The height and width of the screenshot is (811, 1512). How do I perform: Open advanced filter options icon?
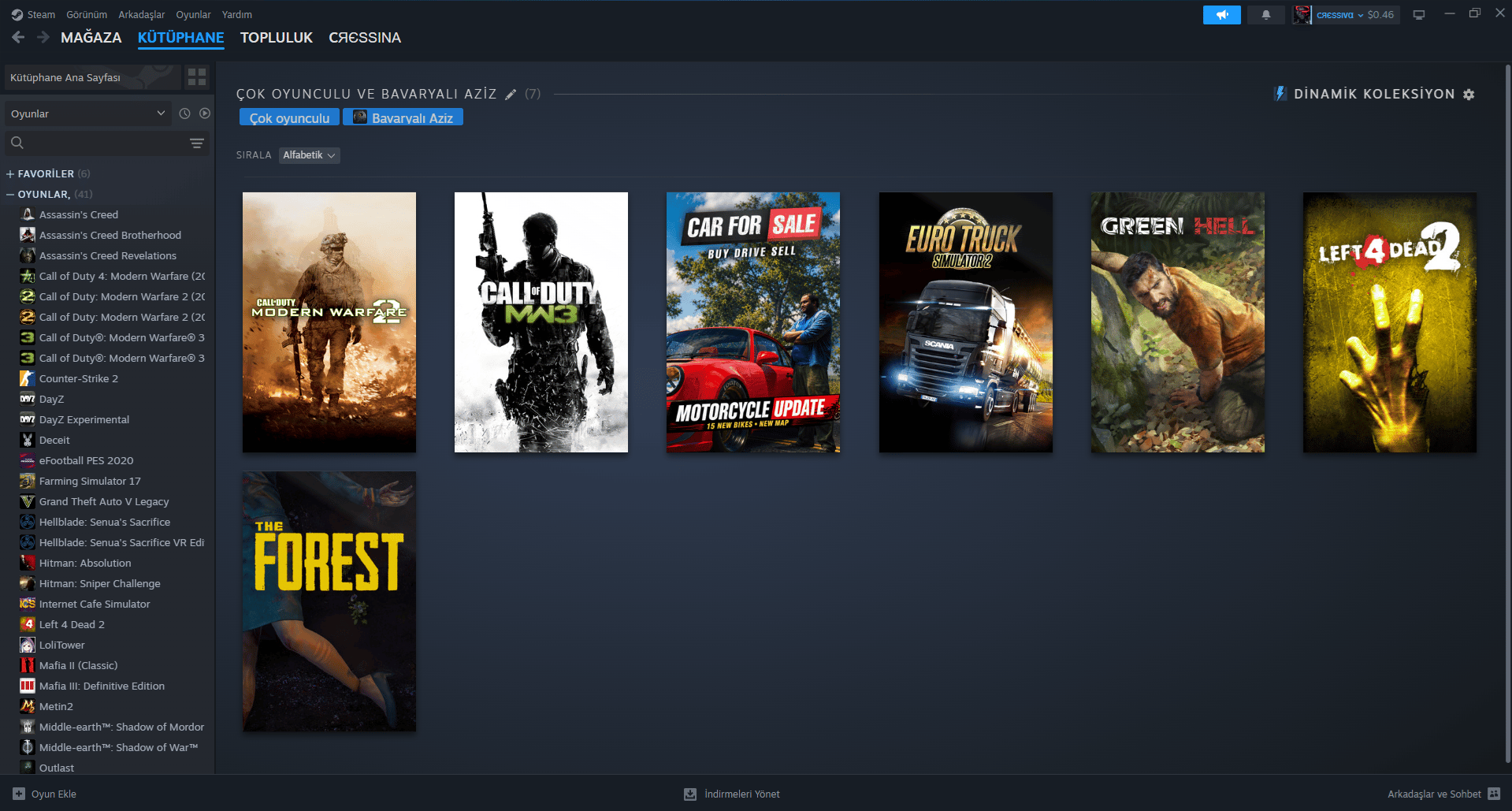[x=197, y=143]
